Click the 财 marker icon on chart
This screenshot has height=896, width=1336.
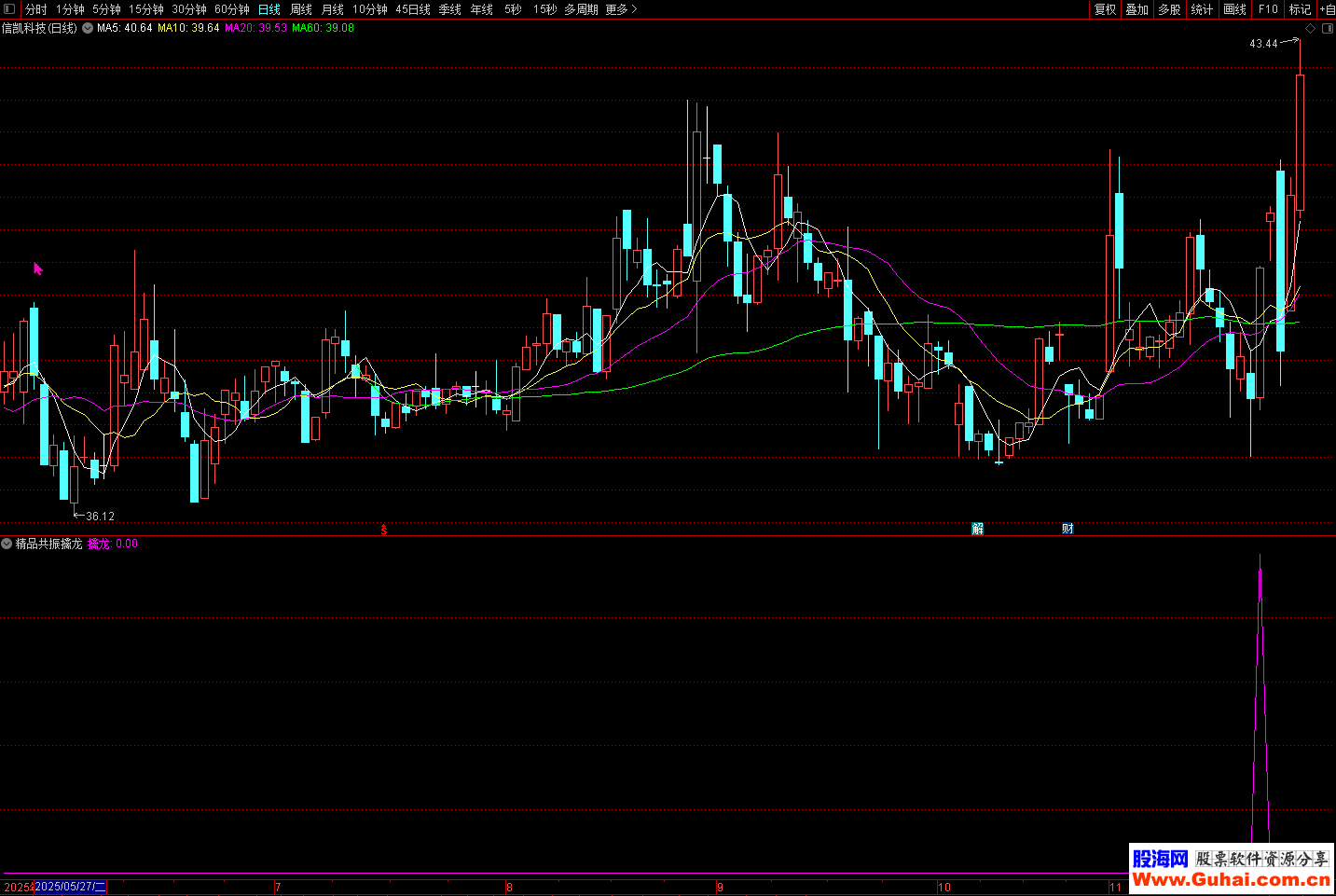point(1067,529)
